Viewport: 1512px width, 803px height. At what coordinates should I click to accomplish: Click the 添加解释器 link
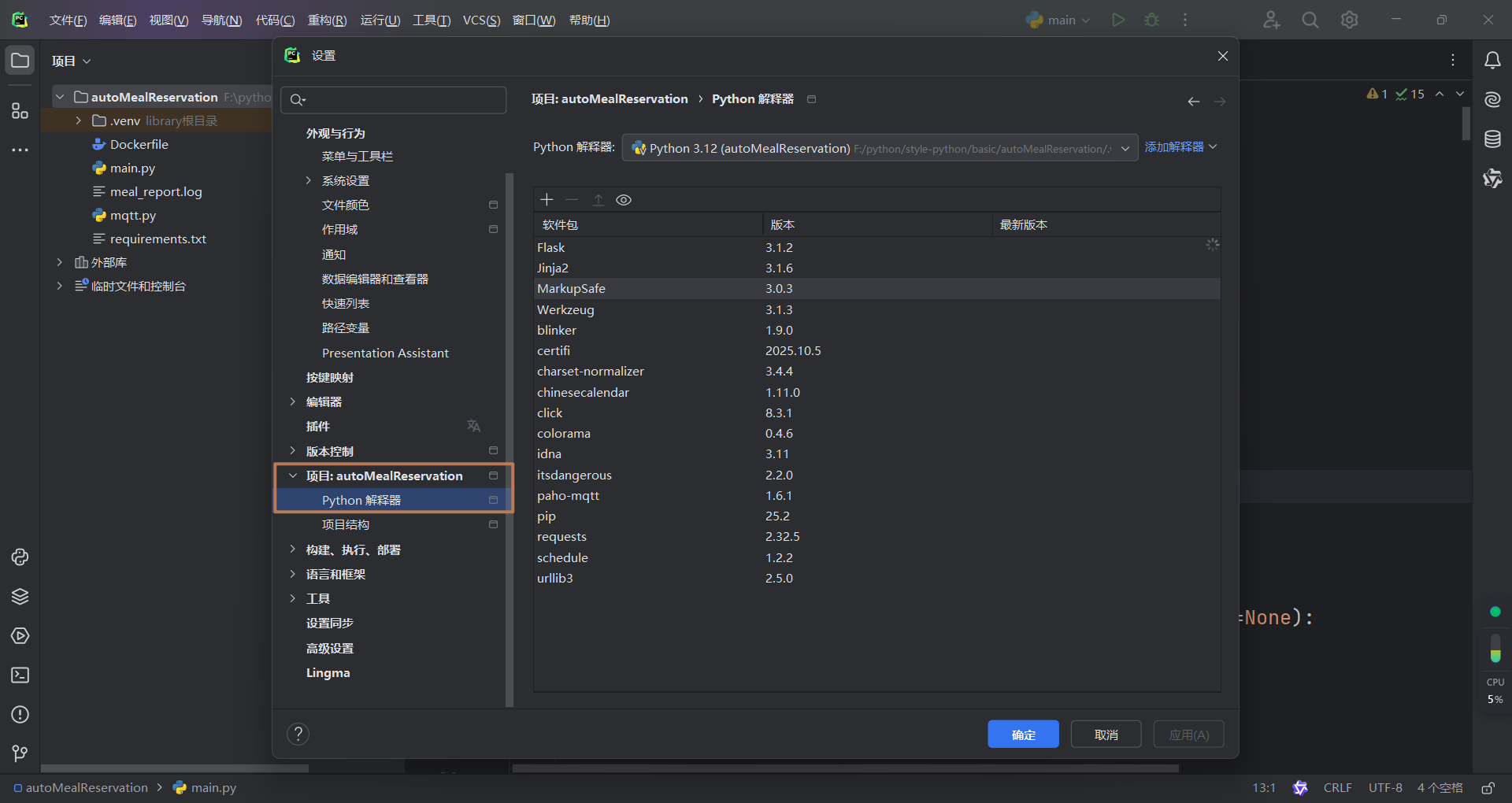pyautogui.click(x=1180, y=147)
